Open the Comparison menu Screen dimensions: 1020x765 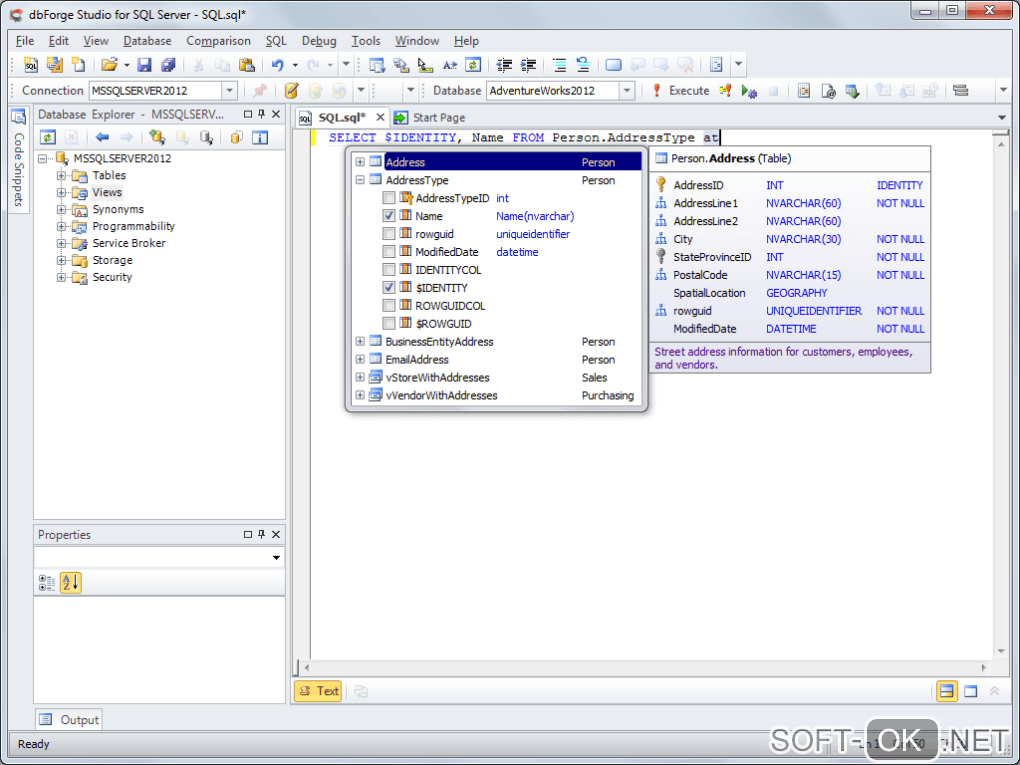tap(218, 41)
